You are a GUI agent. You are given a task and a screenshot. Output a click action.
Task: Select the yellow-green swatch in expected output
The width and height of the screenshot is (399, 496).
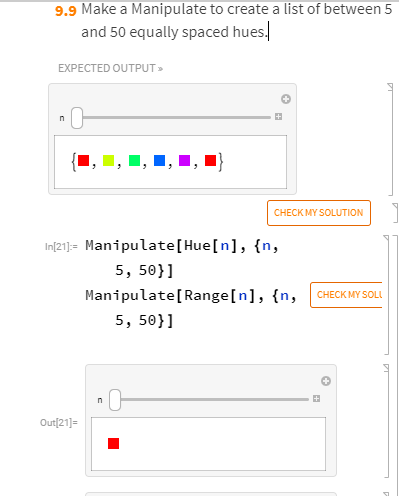(108, 160)
